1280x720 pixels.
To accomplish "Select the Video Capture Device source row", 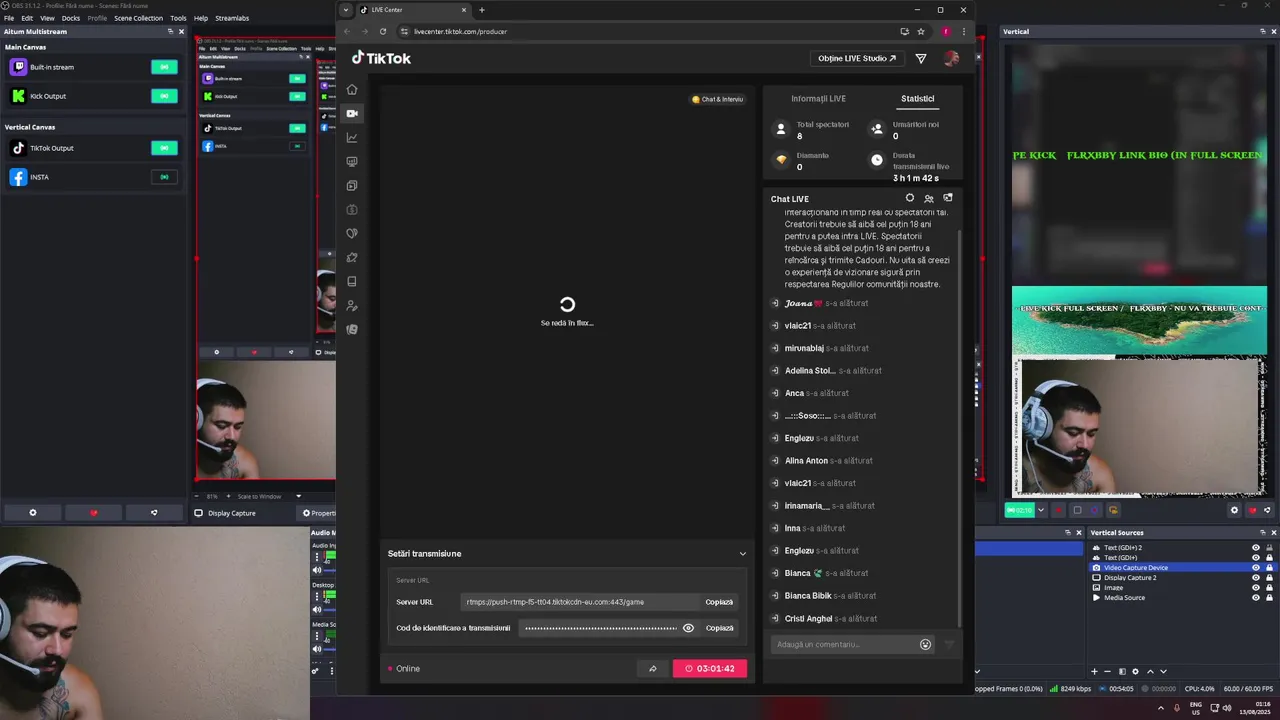I will coord(1182,568).
